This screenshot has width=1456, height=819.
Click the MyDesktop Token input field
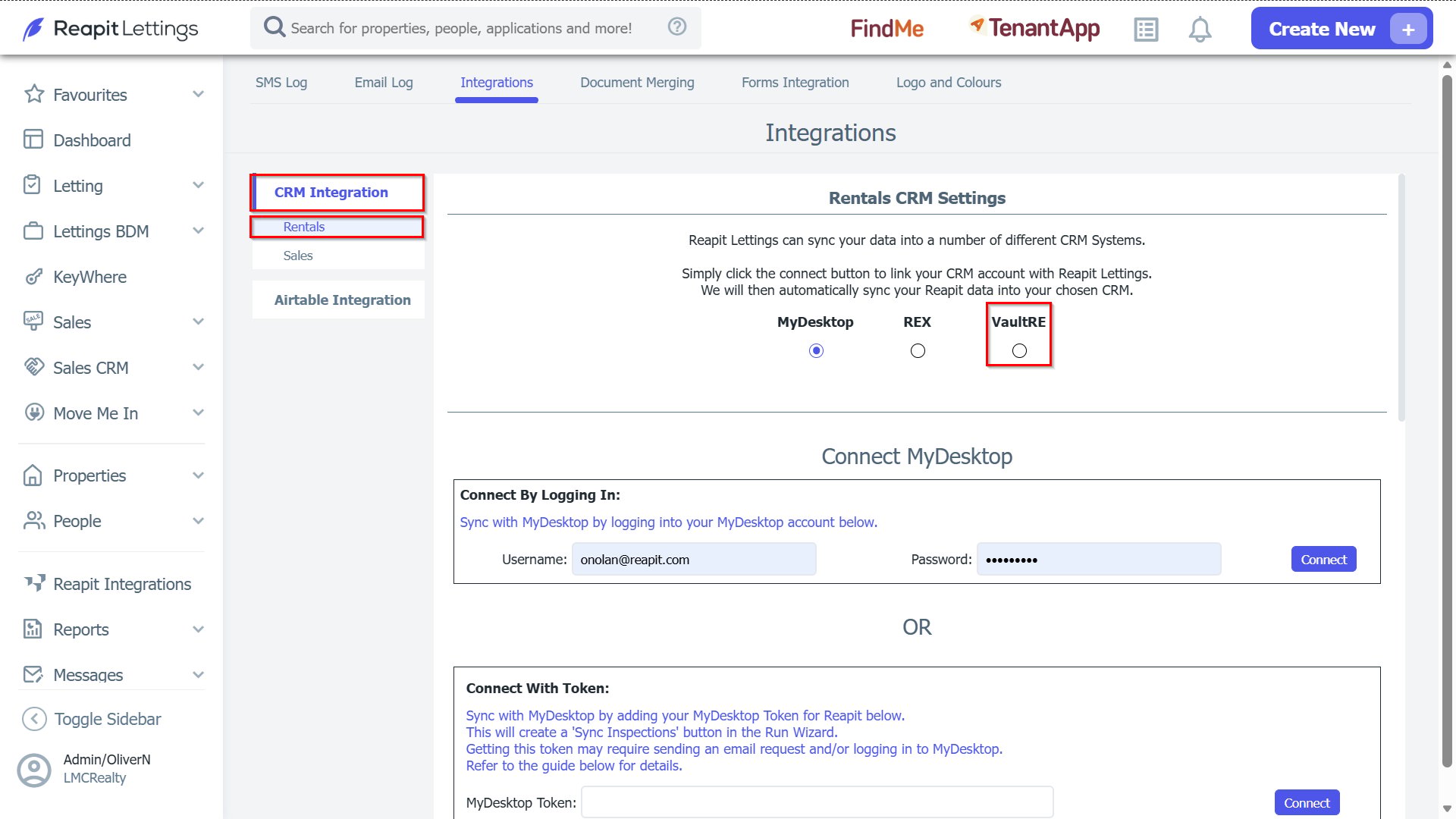(x=817, y=802)
